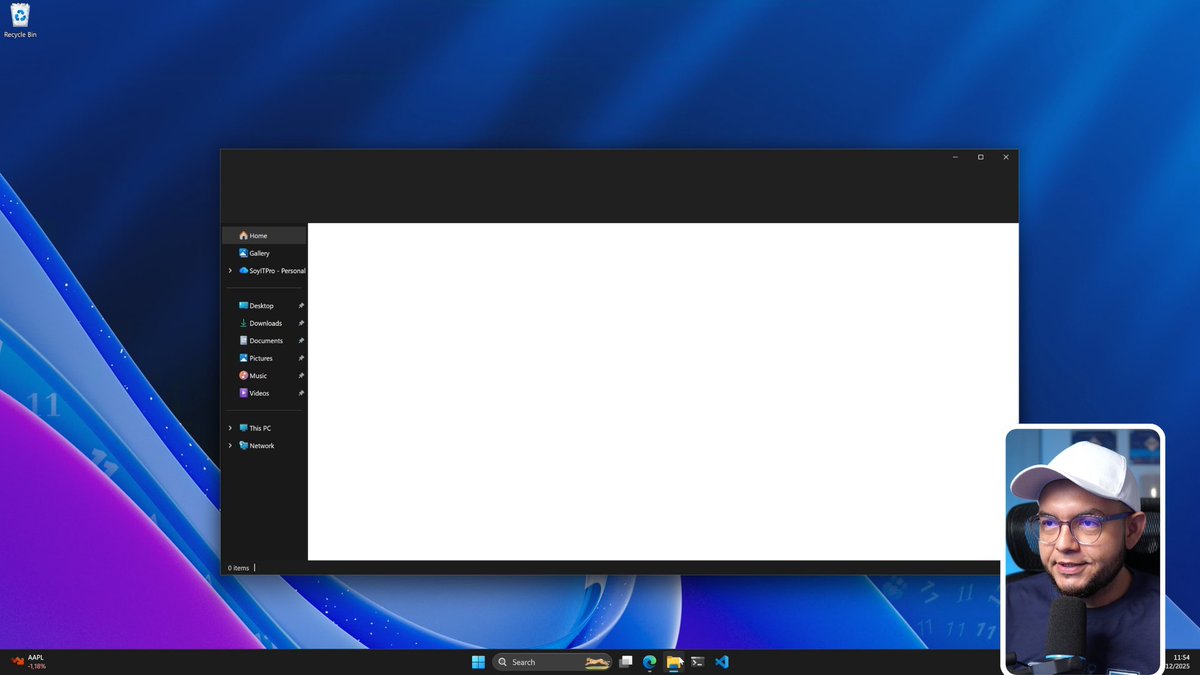This screenshot has width=1200, height=675.
Task: Click the pin icon beside Documents
Action: [301, 341]
